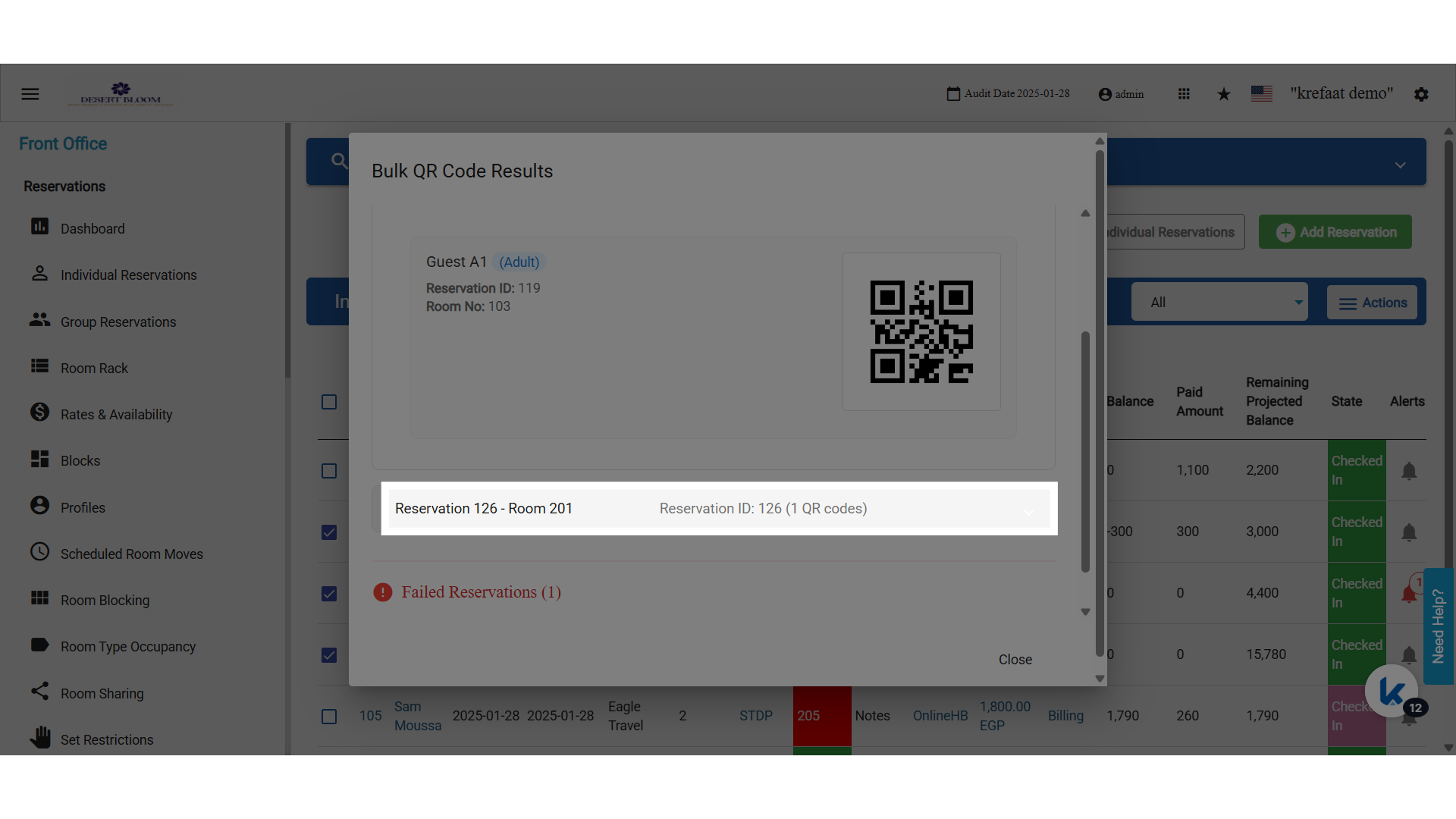1456x819 pixels.
Task: Click the red room 205 cell
Action: tap(822, 716)
